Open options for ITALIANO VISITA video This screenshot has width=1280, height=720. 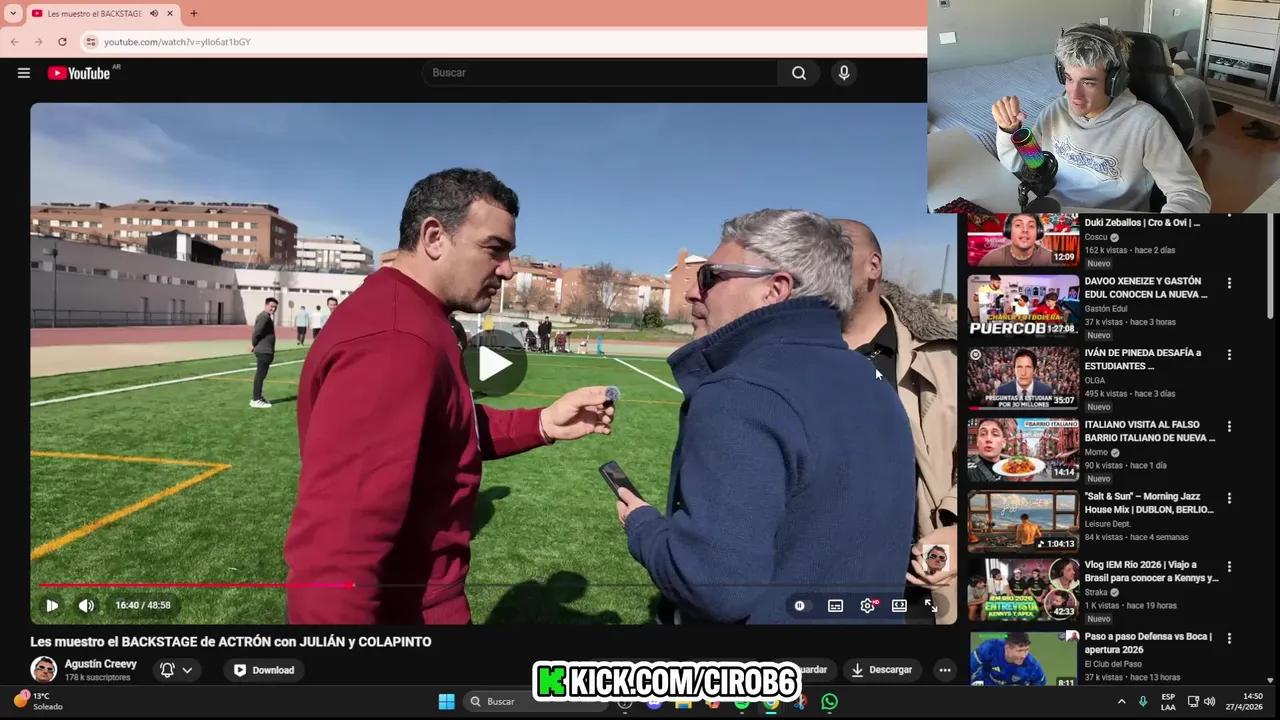(x=1229, y=427)
